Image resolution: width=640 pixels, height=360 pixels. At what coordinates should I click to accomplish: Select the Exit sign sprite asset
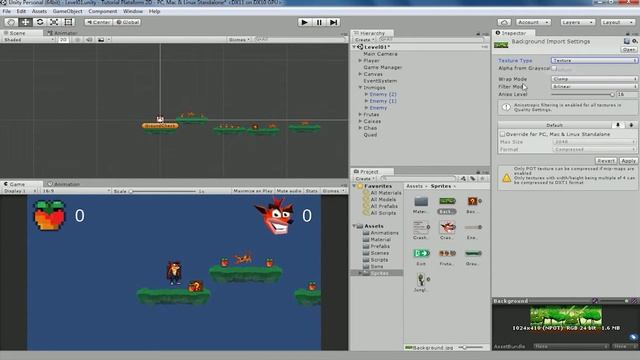pos(421,253)
